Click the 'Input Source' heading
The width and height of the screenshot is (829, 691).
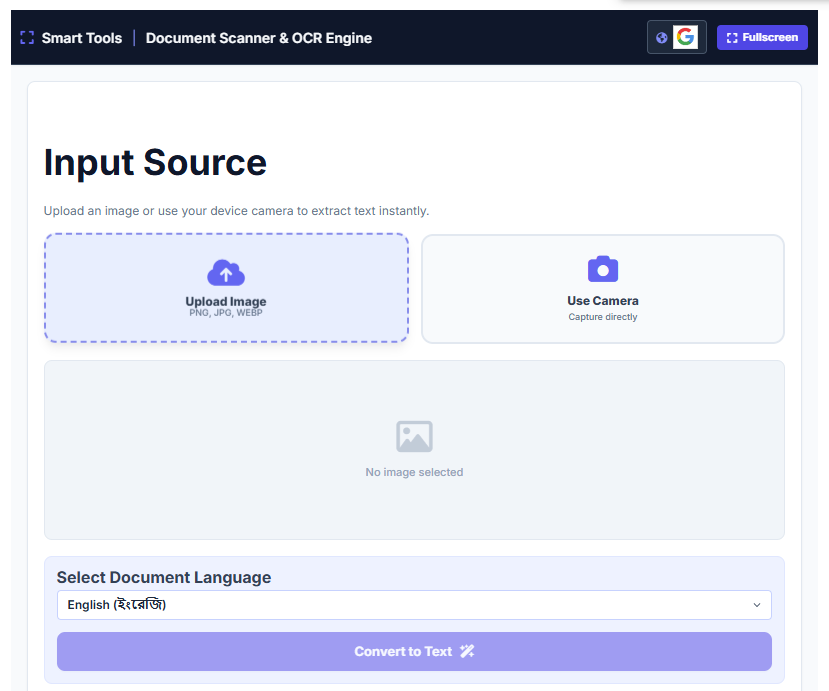(155, 162)
